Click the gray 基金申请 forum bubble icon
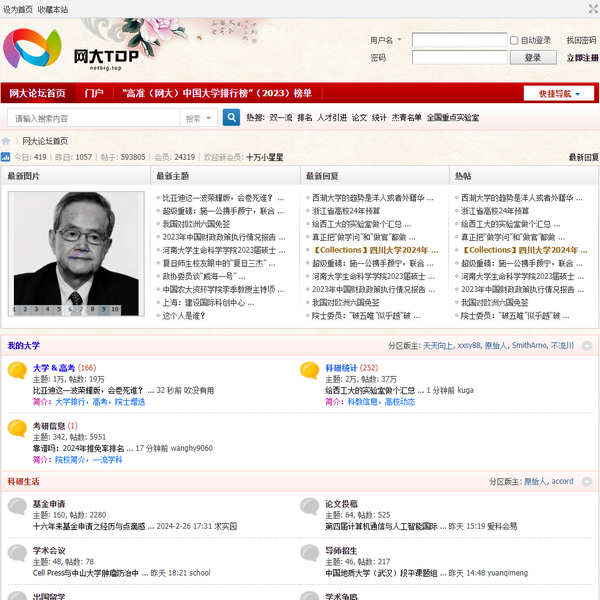This screenshot has height=600, width=600. point(17,507)
